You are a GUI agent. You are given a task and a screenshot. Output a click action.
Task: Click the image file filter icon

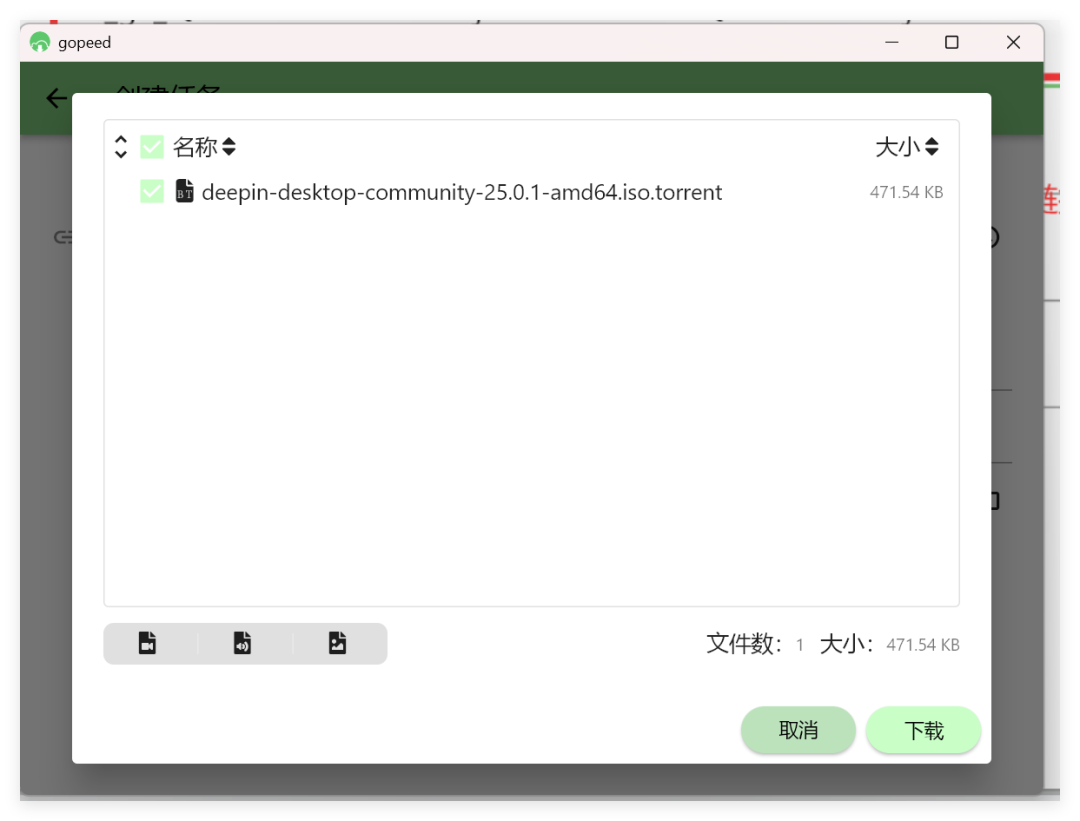(338, 643)
